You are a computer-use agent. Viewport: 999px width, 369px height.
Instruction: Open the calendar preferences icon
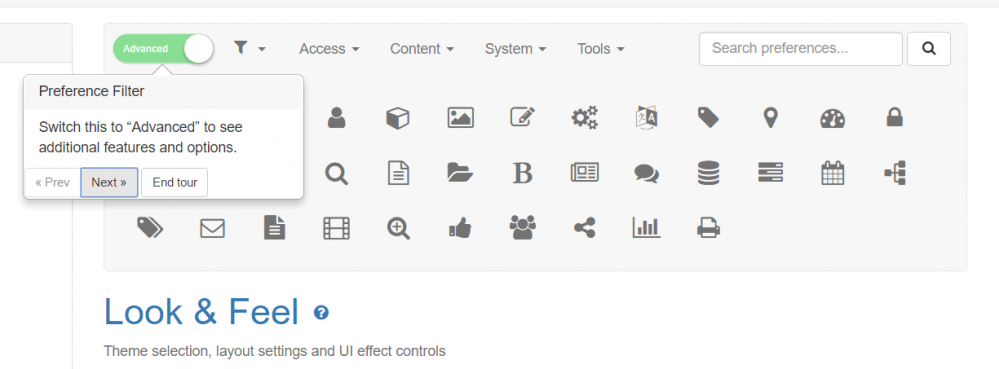pyautogui.click(x=832, y=173)
